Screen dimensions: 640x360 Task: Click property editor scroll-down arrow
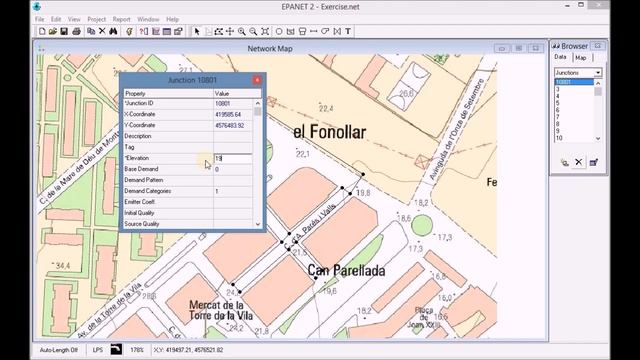(x=258, y=224)
